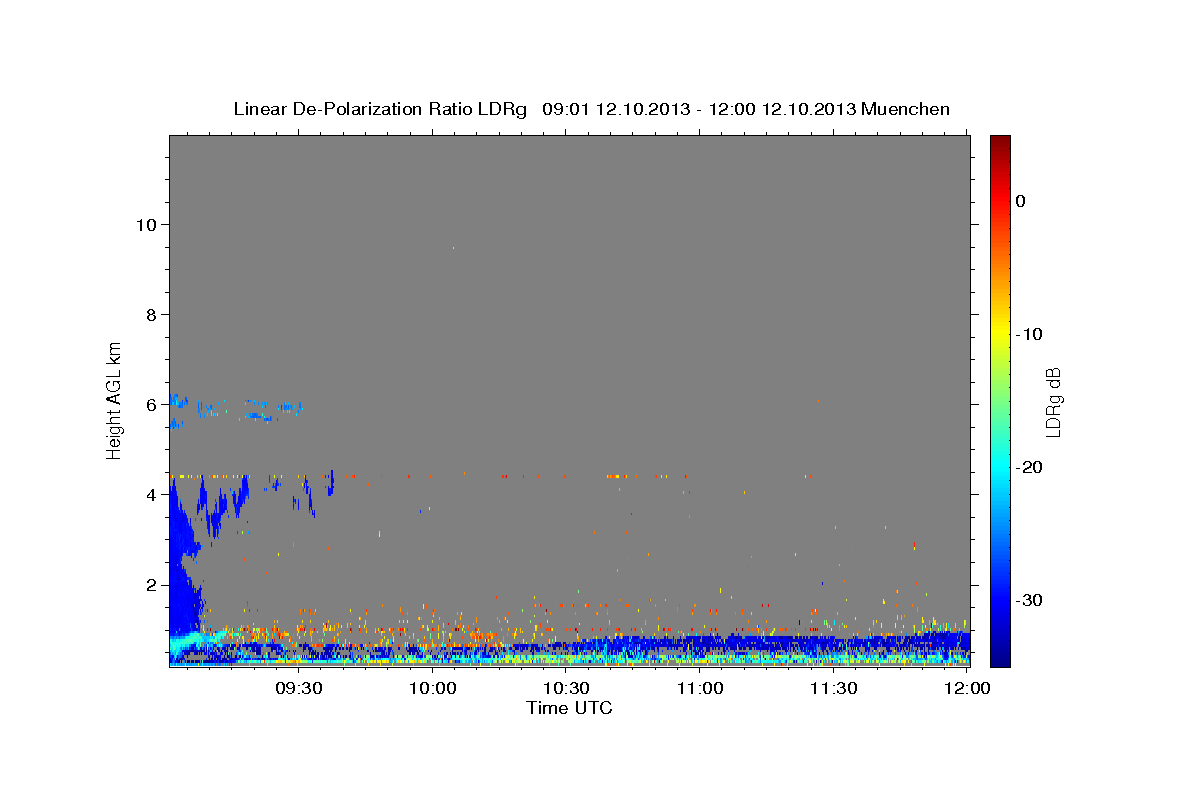Click the dark red top of the colorbar
The height and width of the screenshot is (800, 1200).
click(1000, 143)
